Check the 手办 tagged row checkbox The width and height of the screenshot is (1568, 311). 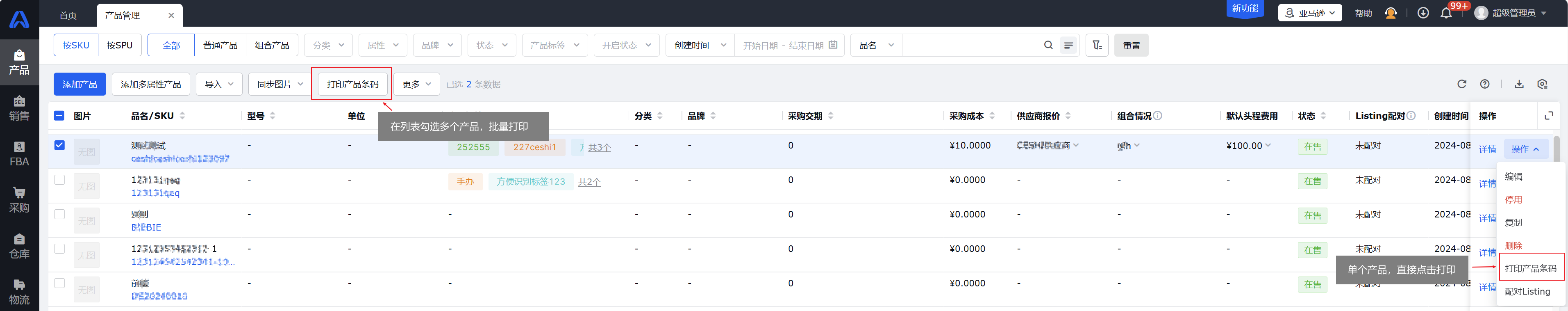tap(59, 180)
